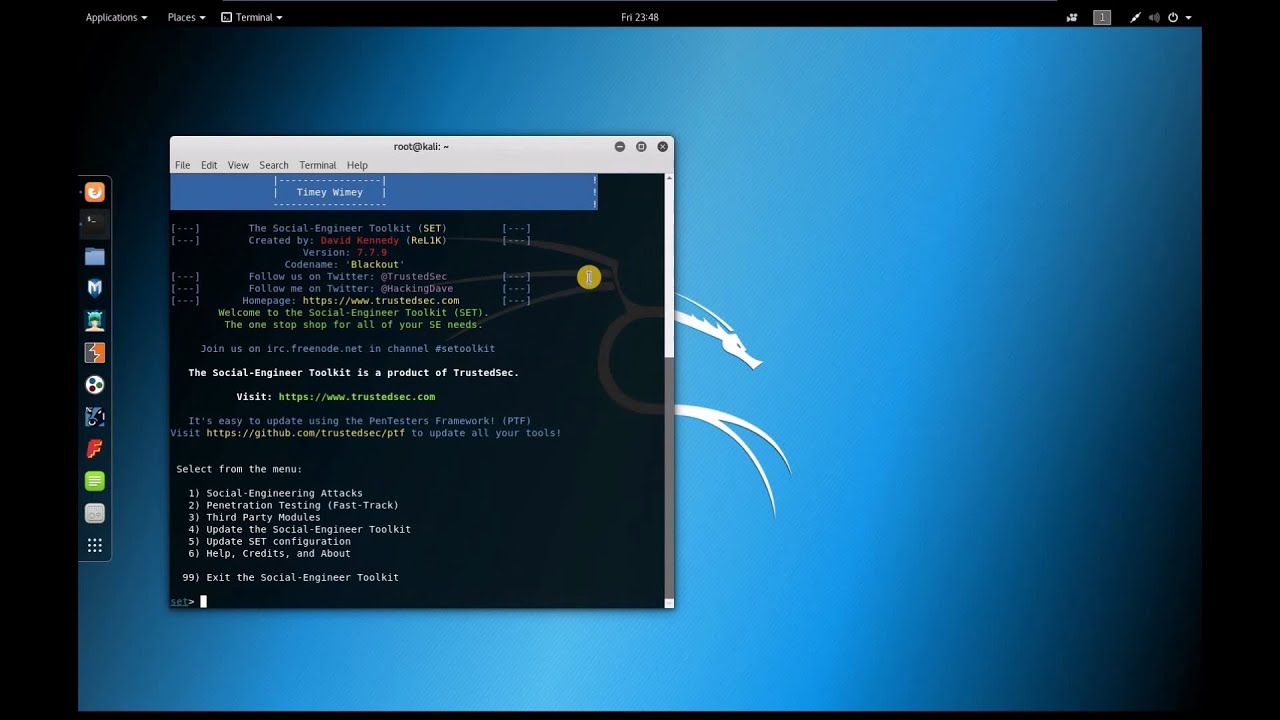The image size is (1280, 720).
Task: Click the '#setoolkit' IRC channel text
Action: [465, 348]
